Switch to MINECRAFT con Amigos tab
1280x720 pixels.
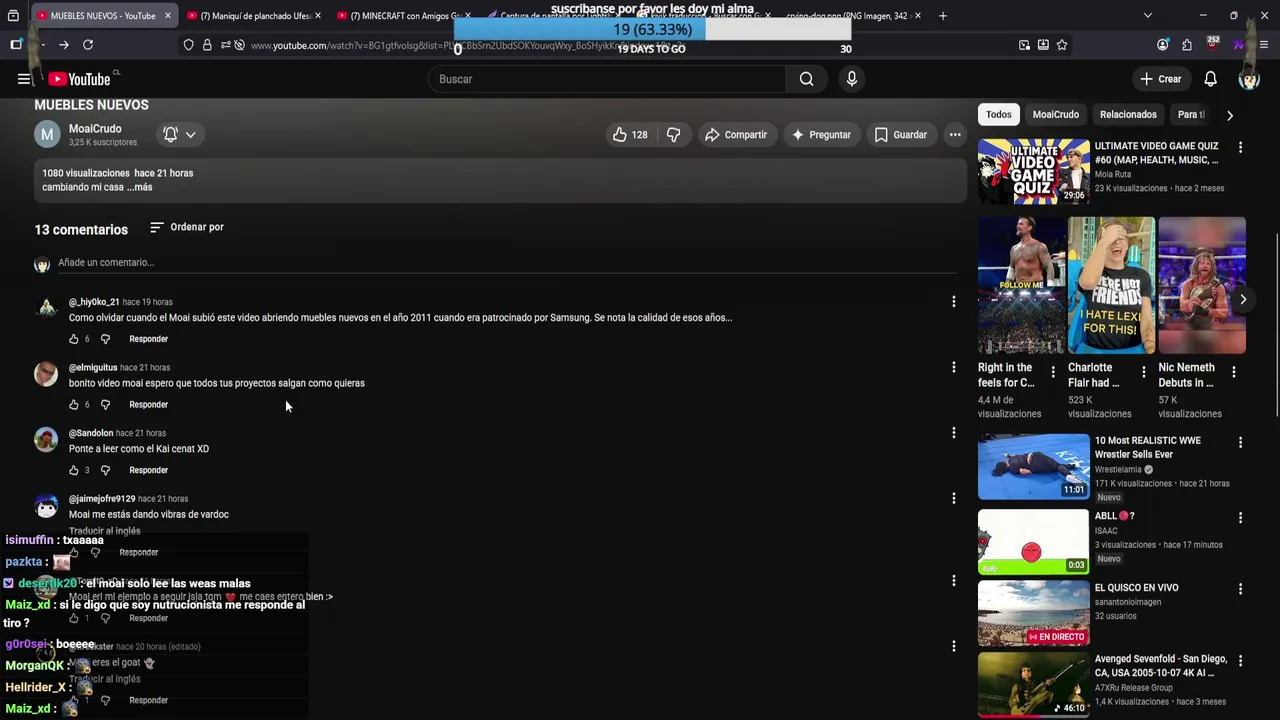coord(402,16)
